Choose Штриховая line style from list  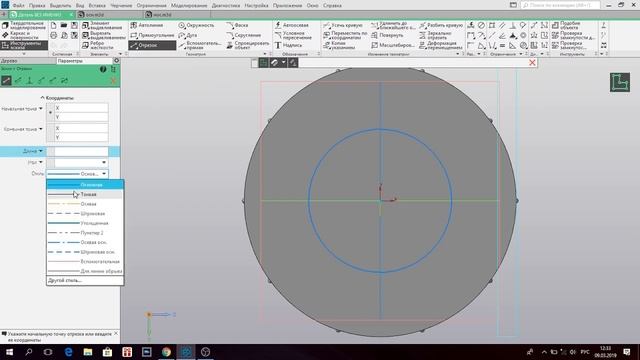click(x=85, y=213)
